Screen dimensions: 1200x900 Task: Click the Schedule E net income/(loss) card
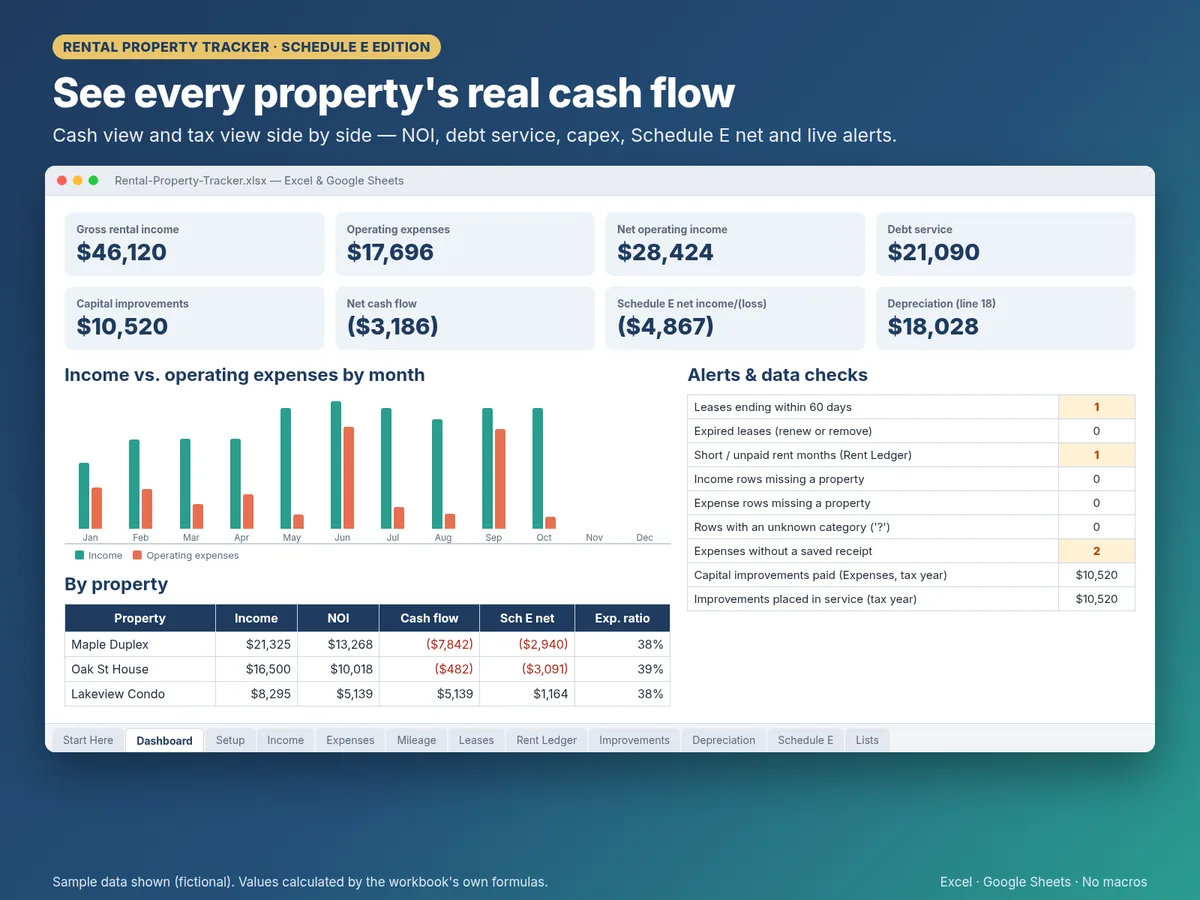pos(735,318)
